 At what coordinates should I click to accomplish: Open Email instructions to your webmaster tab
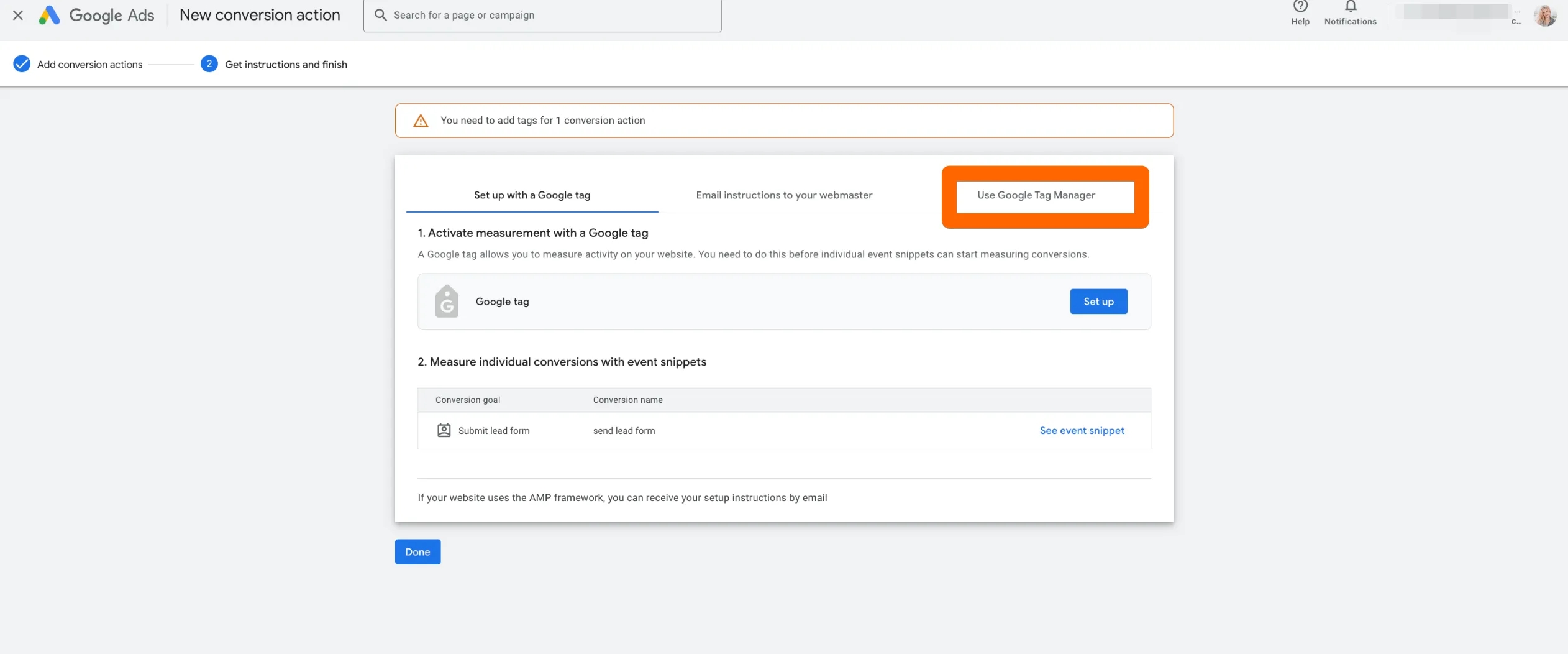pyautogui.click(x=784, y=195)
